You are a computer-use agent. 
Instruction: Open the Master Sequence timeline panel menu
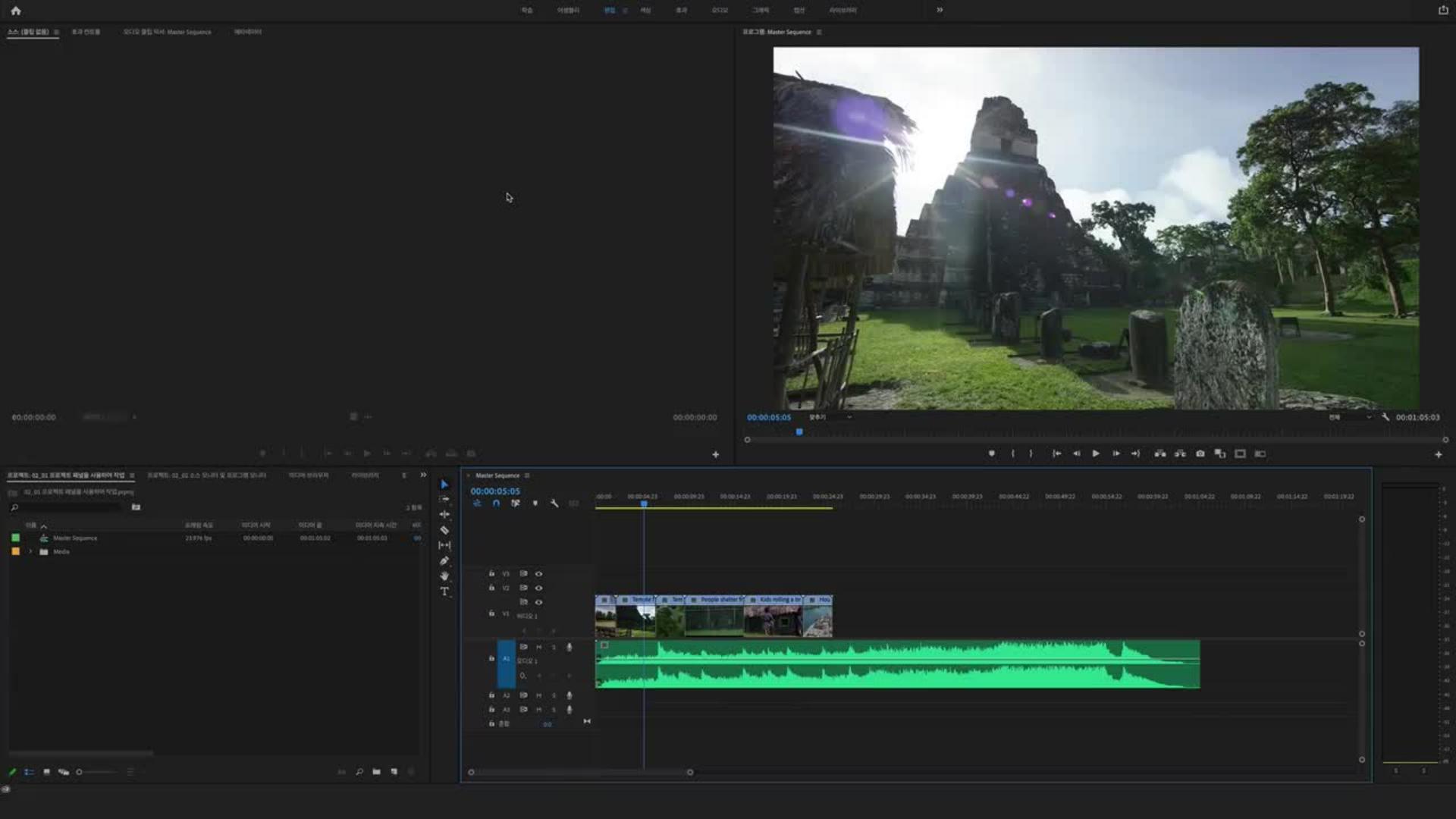pyautogui.click(x=527, y=475)
